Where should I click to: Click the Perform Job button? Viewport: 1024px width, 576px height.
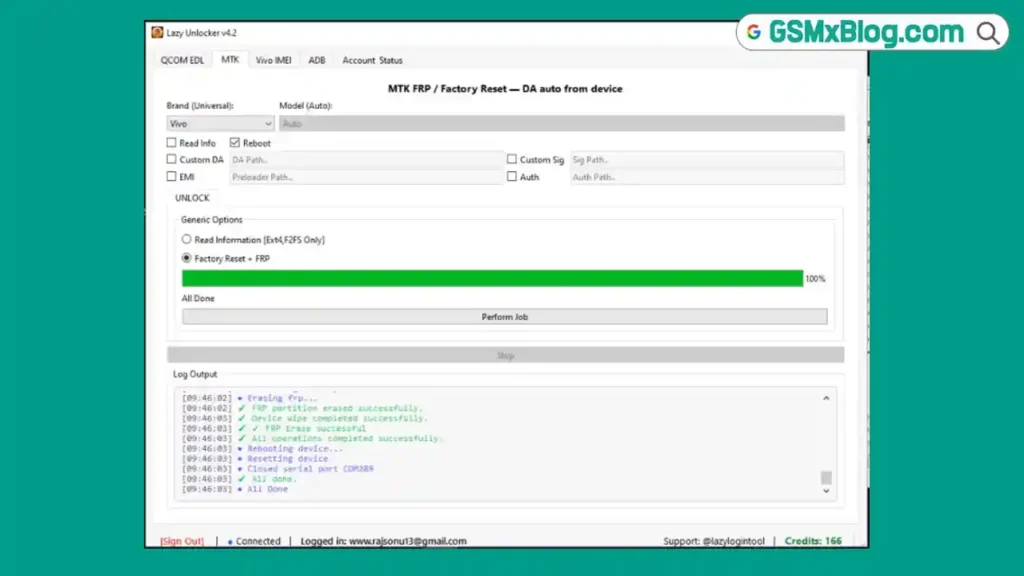point(504,317)
